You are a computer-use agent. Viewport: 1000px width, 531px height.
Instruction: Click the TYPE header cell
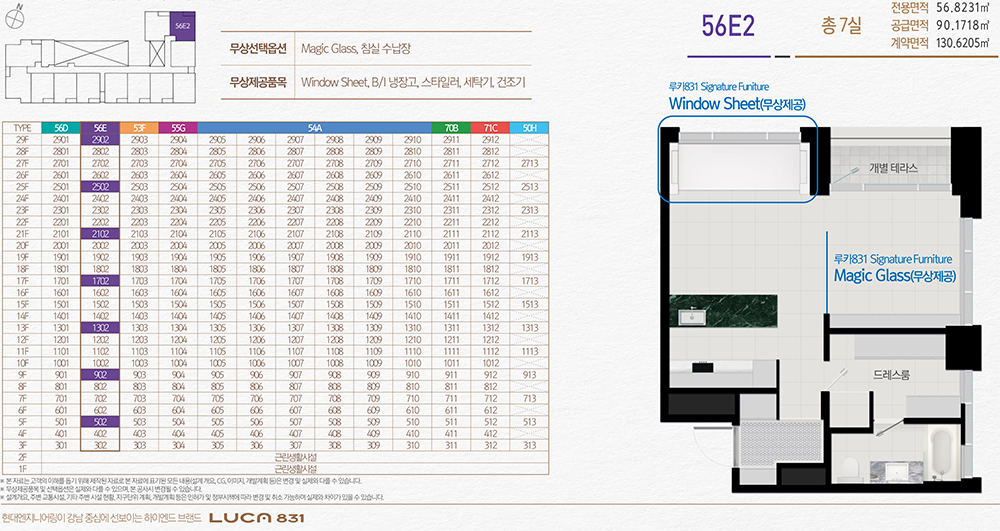click(x=22, y=128)
